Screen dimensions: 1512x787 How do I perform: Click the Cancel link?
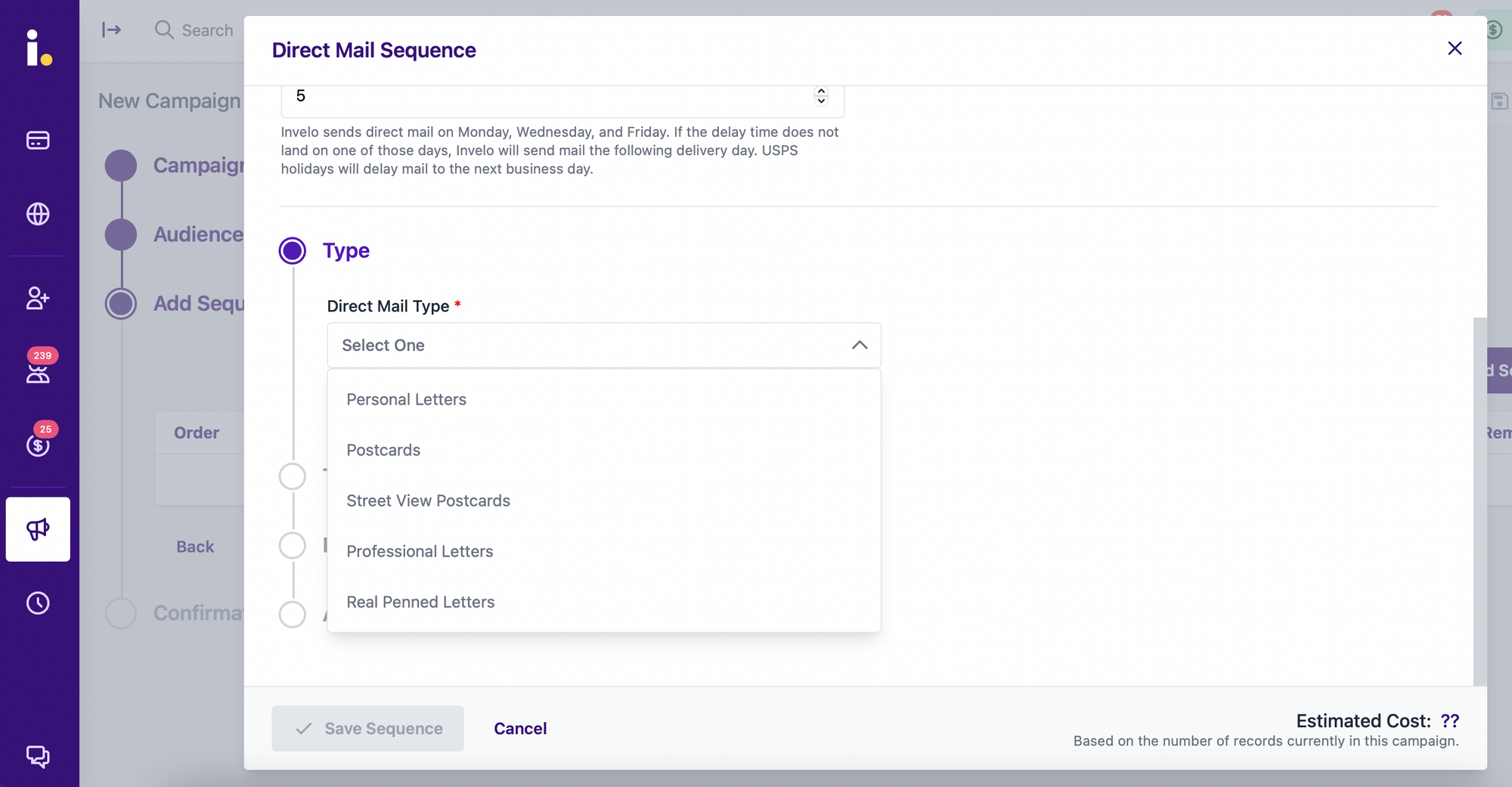pyautogui.click(x=520, y=729)
